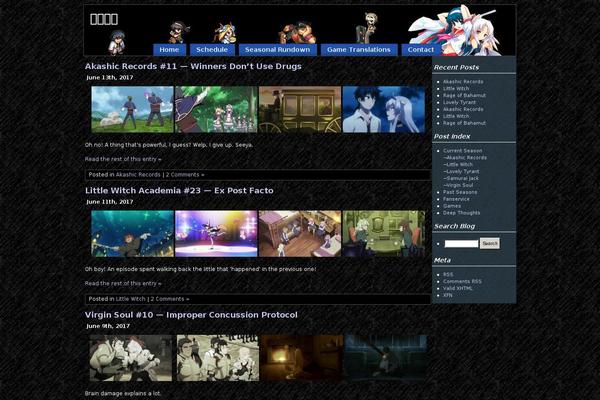Image resolution: width=600 pixels, height=400 pixels.
Task: Open Comments RSS link under Meta
Action: (462, 281)
